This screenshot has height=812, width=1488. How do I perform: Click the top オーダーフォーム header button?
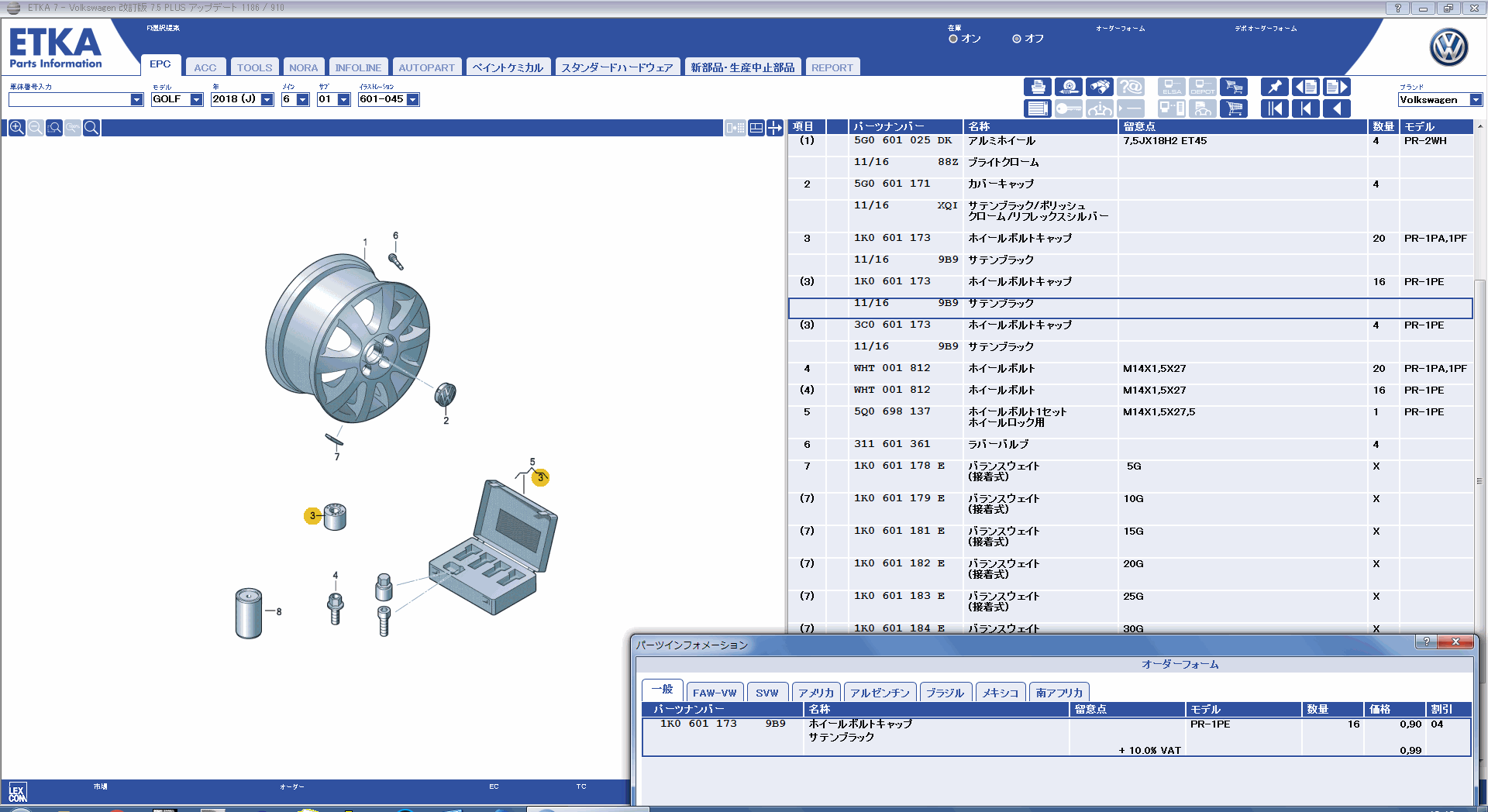(x=1120, y=29)
